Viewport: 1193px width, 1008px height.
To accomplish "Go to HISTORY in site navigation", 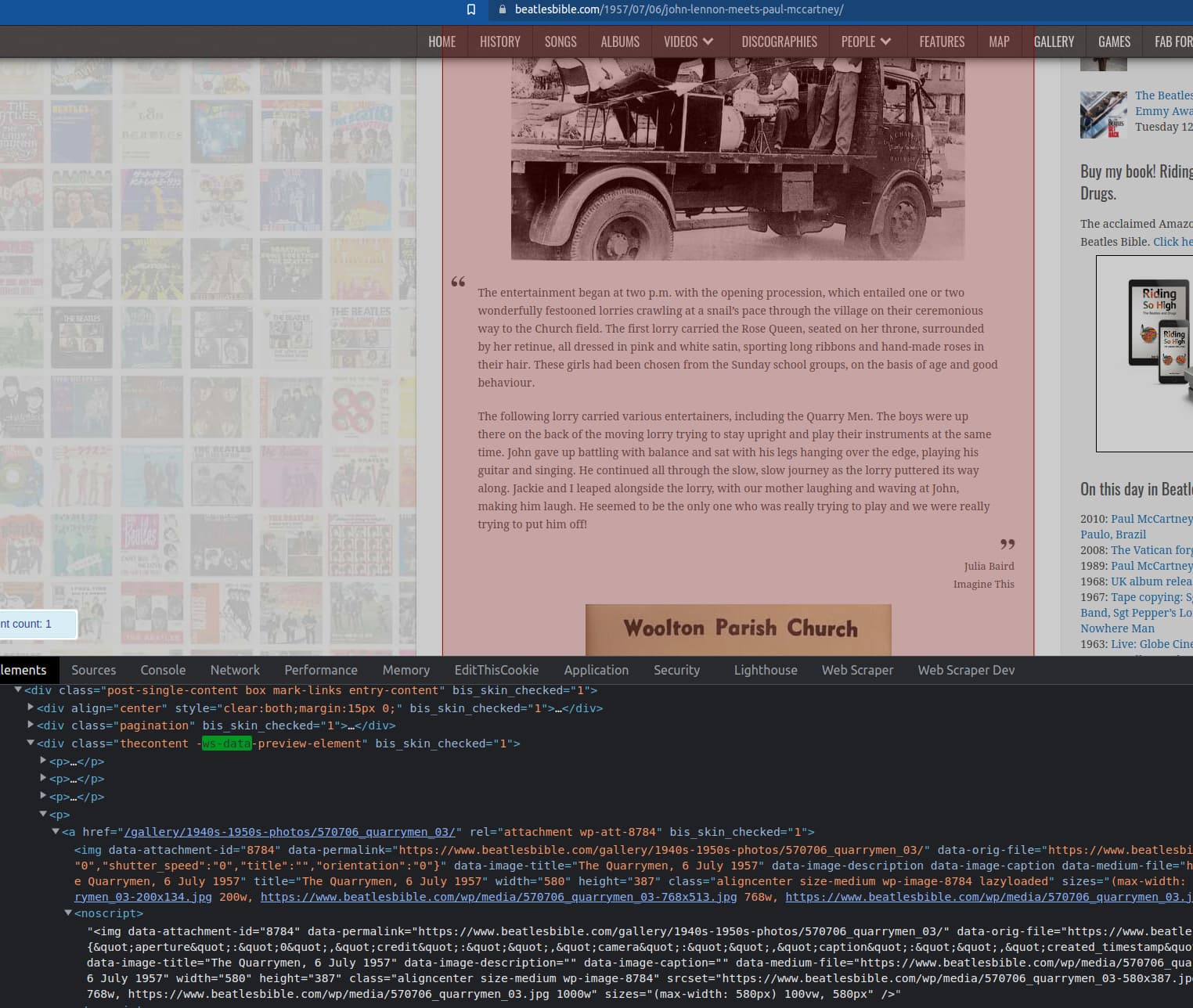I will [499, 41].
